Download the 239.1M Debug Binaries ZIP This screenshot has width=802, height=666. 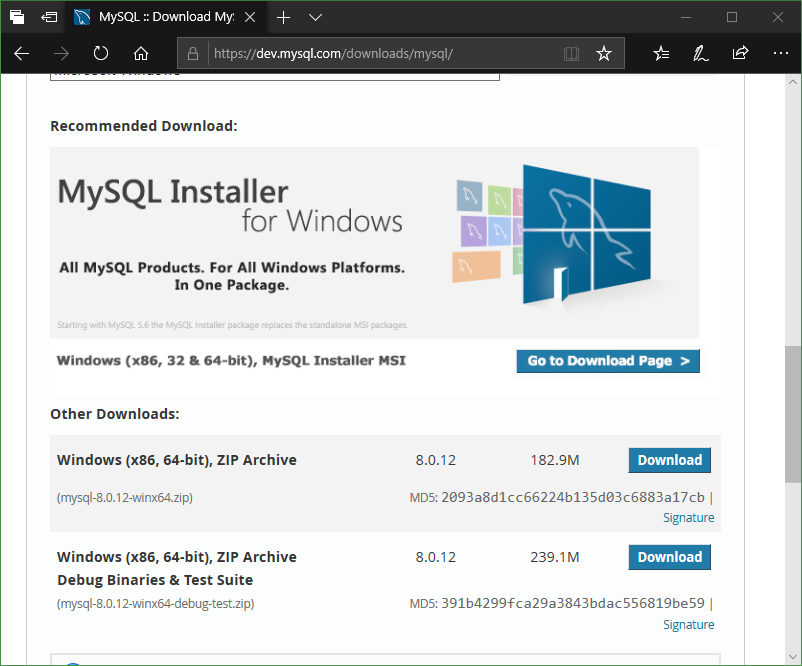pos(670,557)
